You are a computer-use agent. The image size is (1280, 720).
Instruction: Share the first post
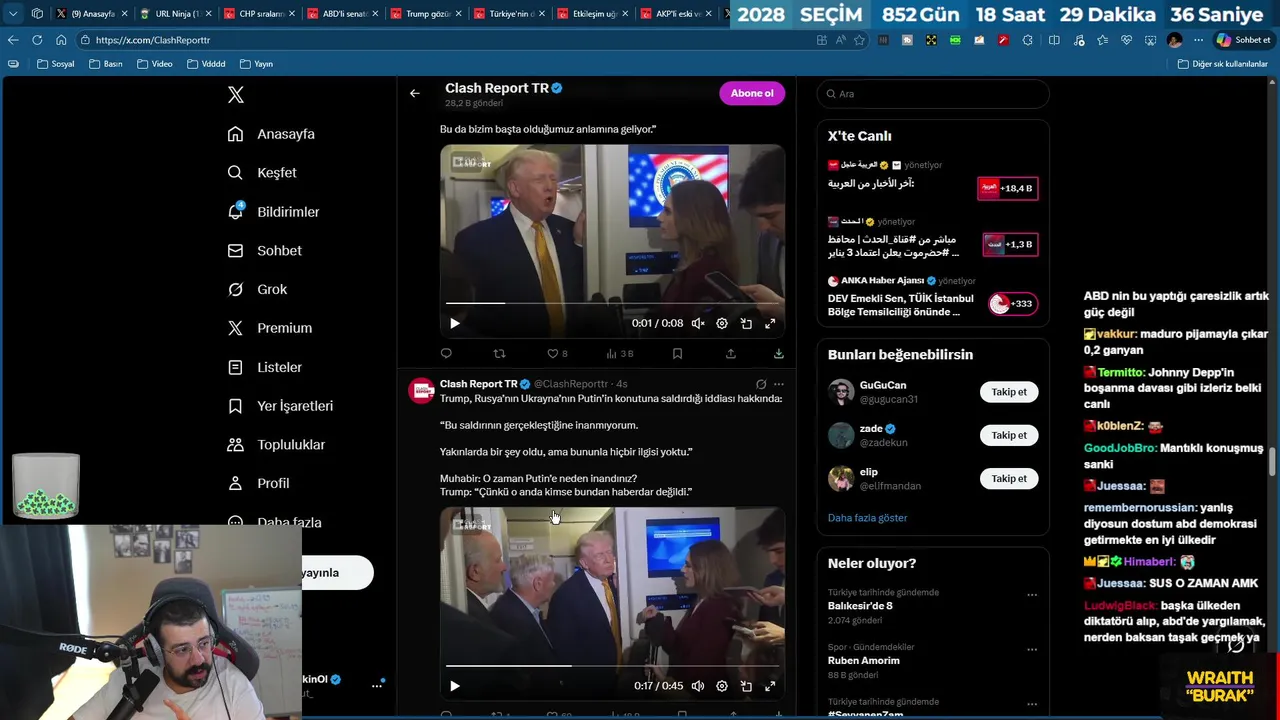coord(731,353)
